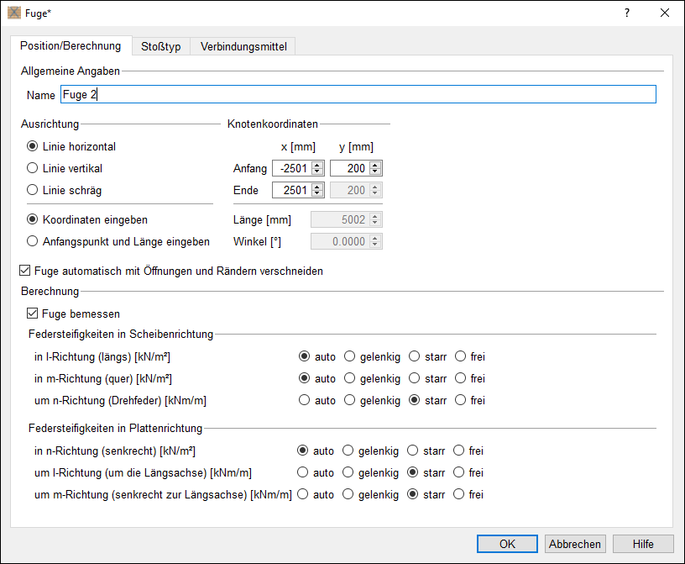Decrease Anfang y coordinate with down arrow
The height and width of the screenshot is (564, 685).
376,172
